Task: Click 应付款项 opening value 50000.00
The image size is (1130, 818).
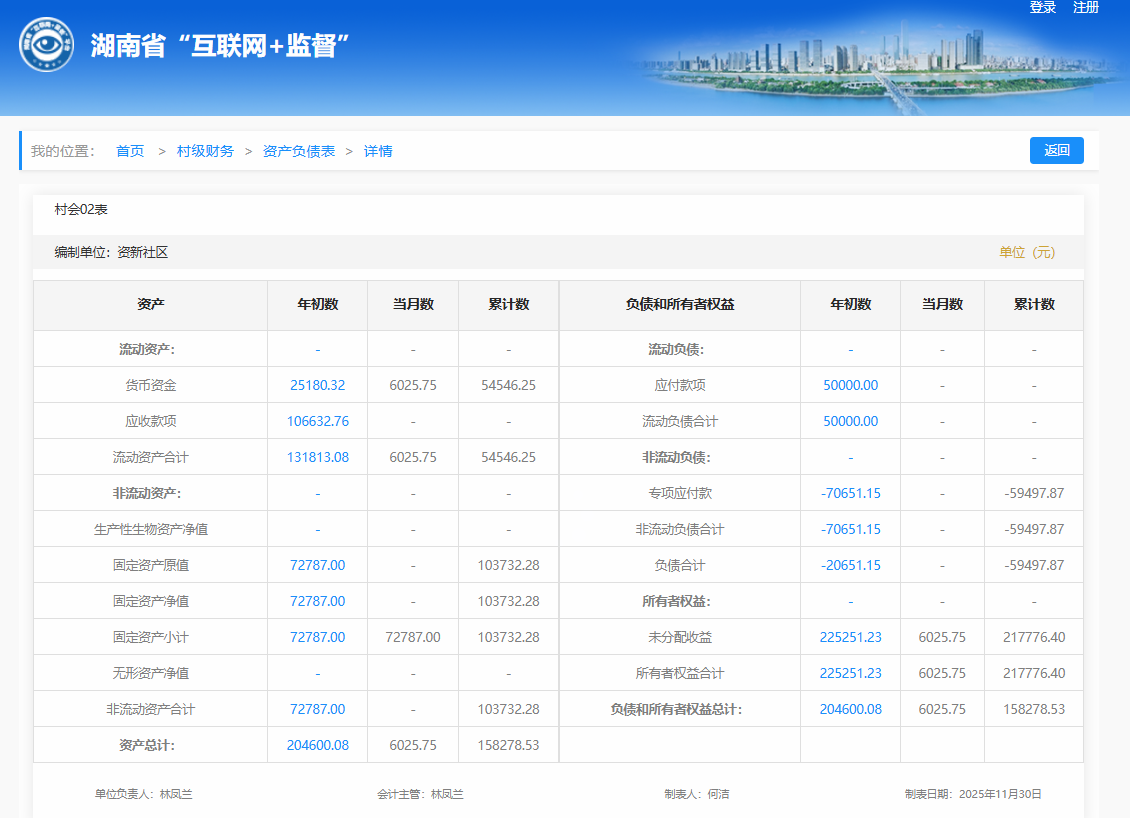Action: [x=850, y=385]
